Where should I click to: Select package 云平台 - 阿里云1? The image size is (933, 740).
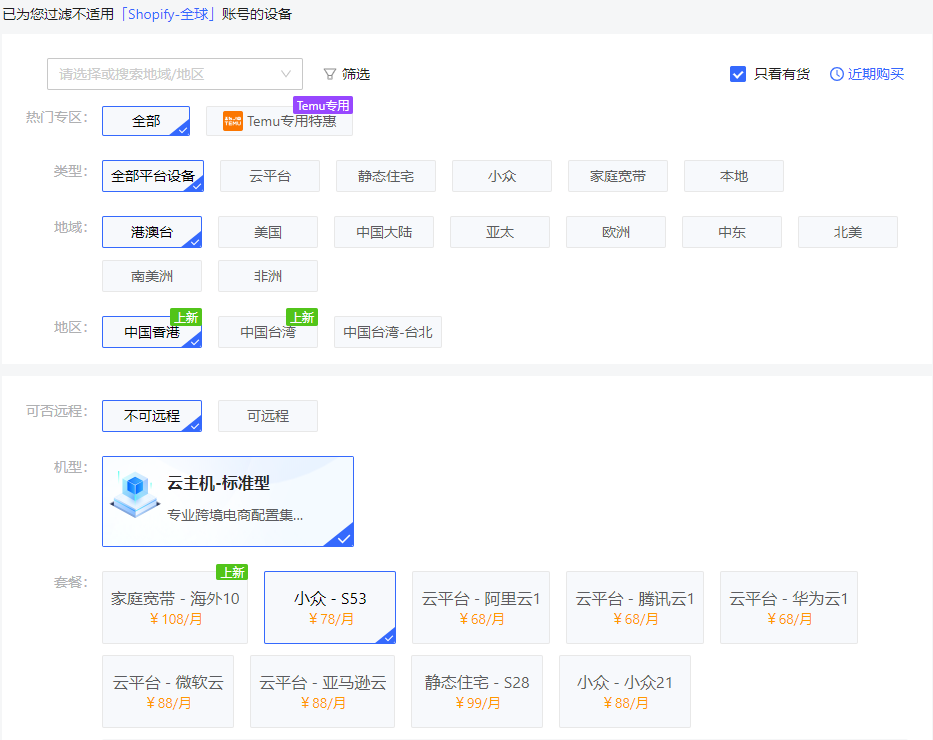click(481, 607)
